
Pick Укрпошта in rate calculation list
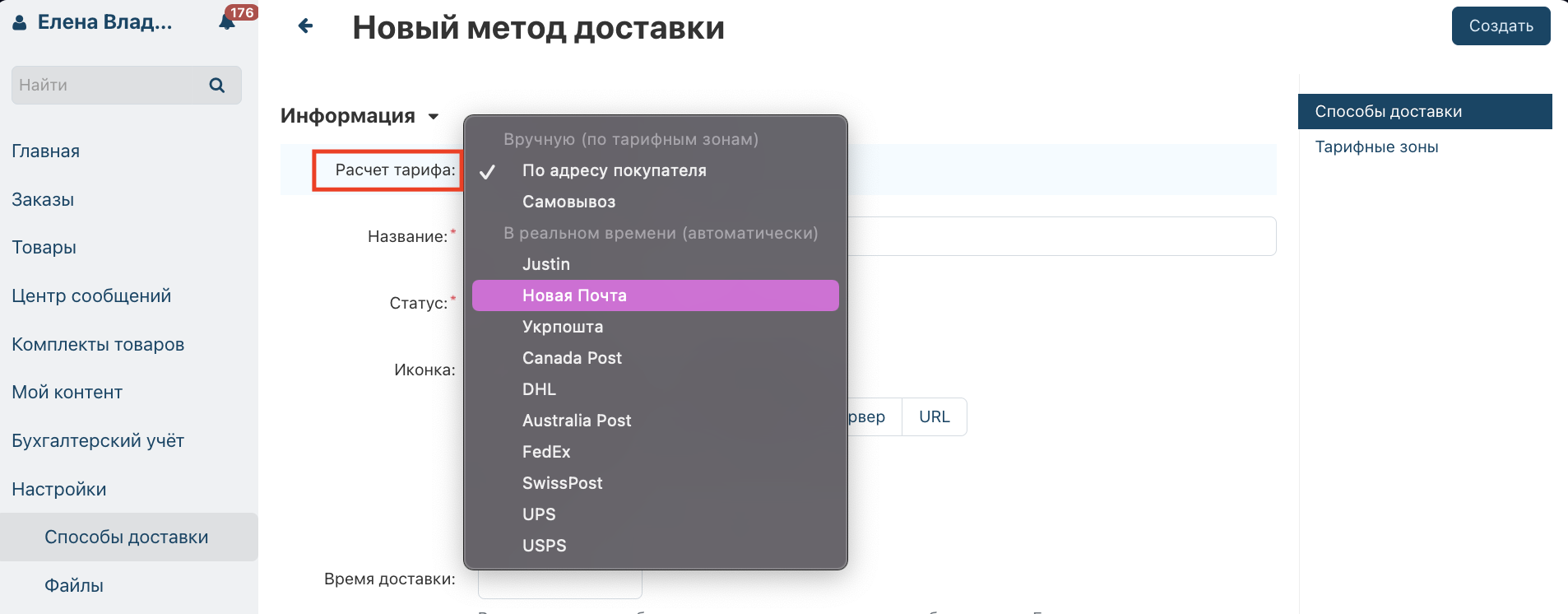pyautogui.click(x=563, y=327)
